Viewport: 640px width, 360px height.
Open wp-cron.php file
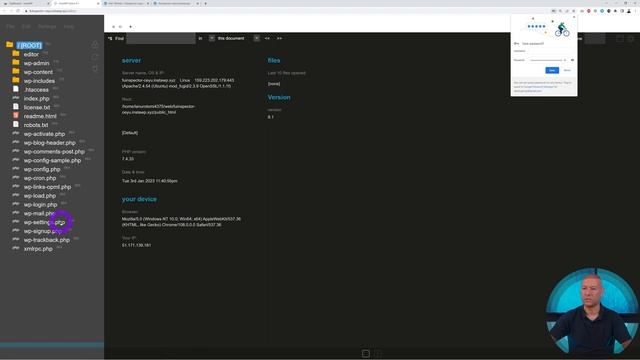tap(40, 178)
